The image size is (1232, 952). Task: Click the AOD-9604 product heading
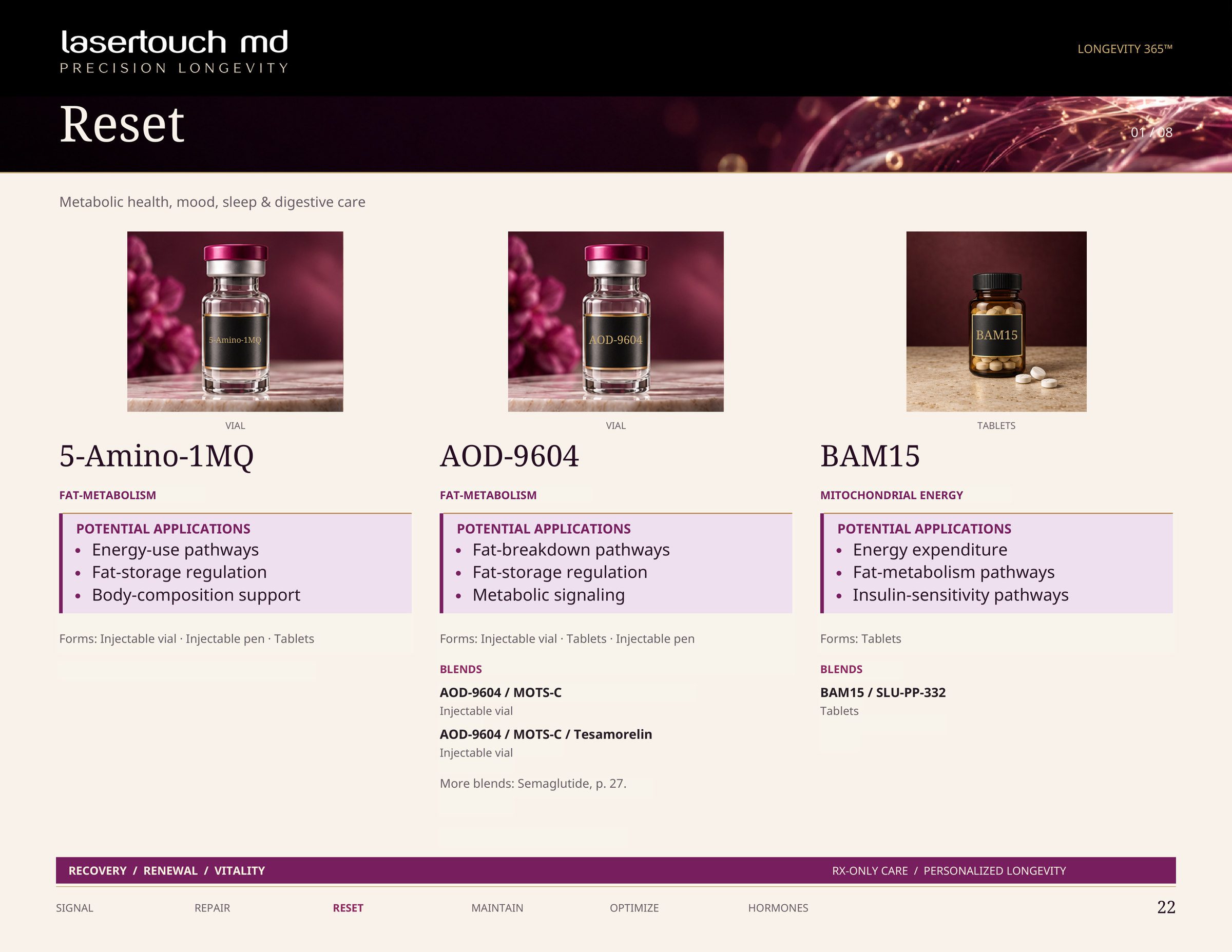coord(509,456)
